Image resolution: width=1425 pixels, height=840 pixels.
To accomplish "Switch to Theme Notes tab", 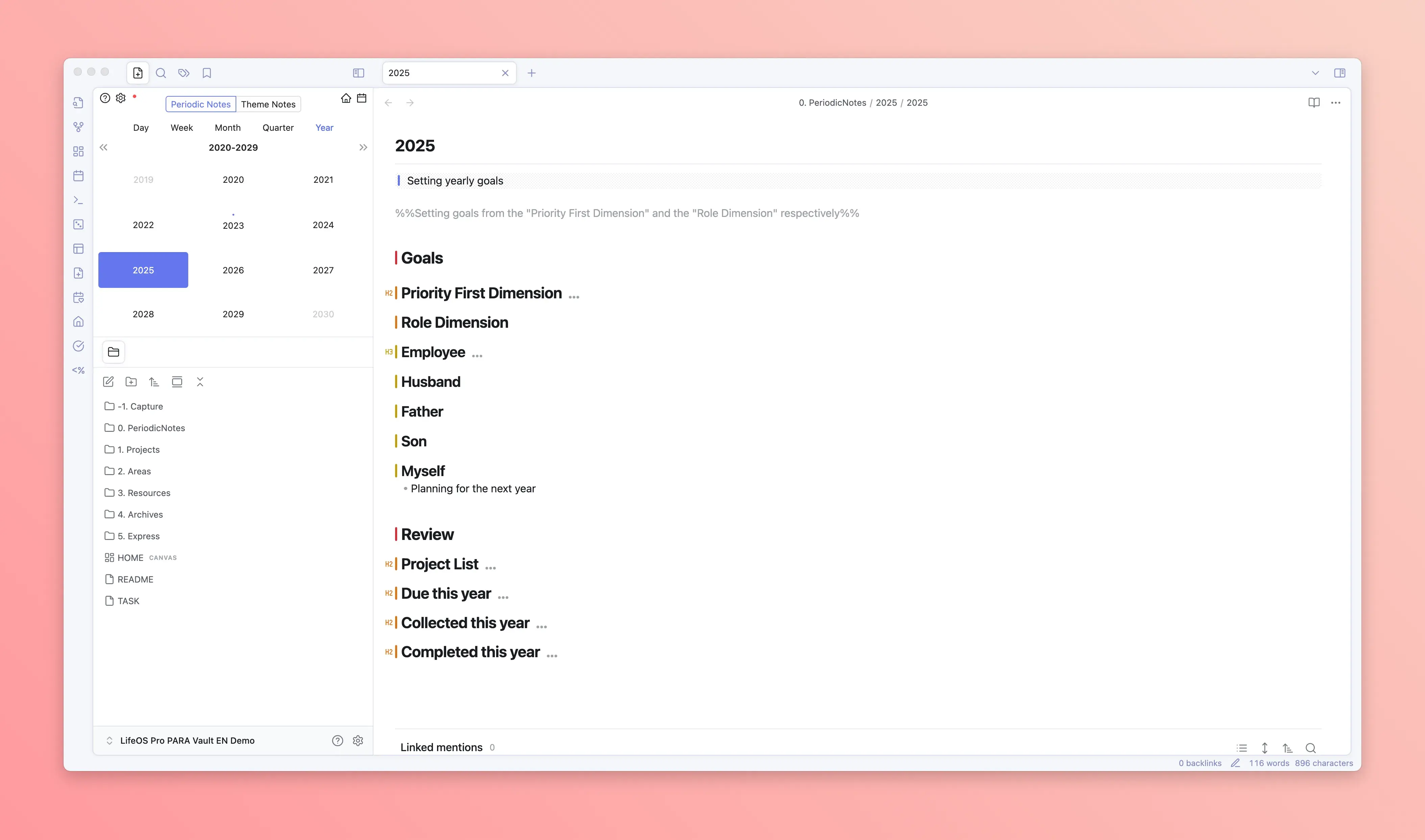I will point(268,104).
